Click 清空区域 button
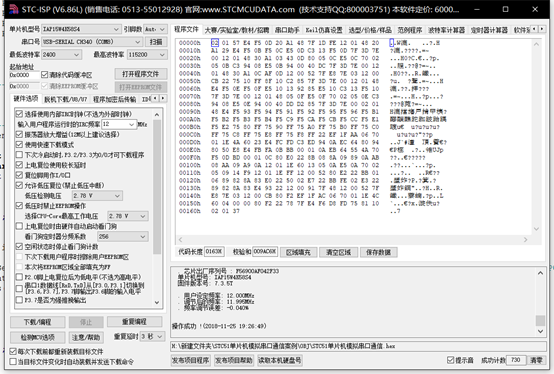The height and width of the screenshot is (374, 554). coord(338,252)
